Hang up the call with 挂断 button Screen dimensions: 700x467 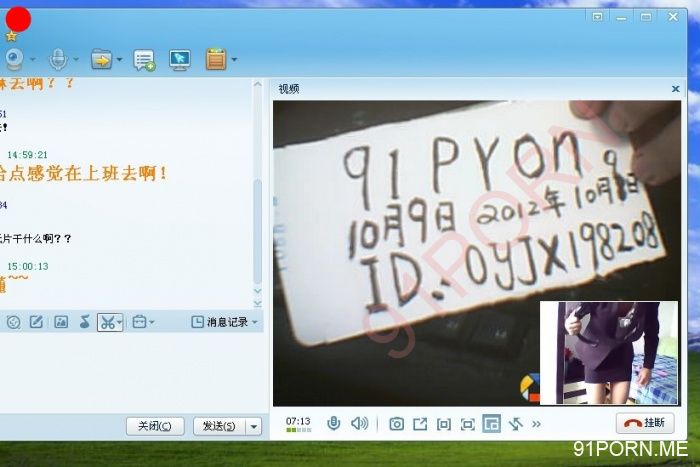[x=645, y=423]
